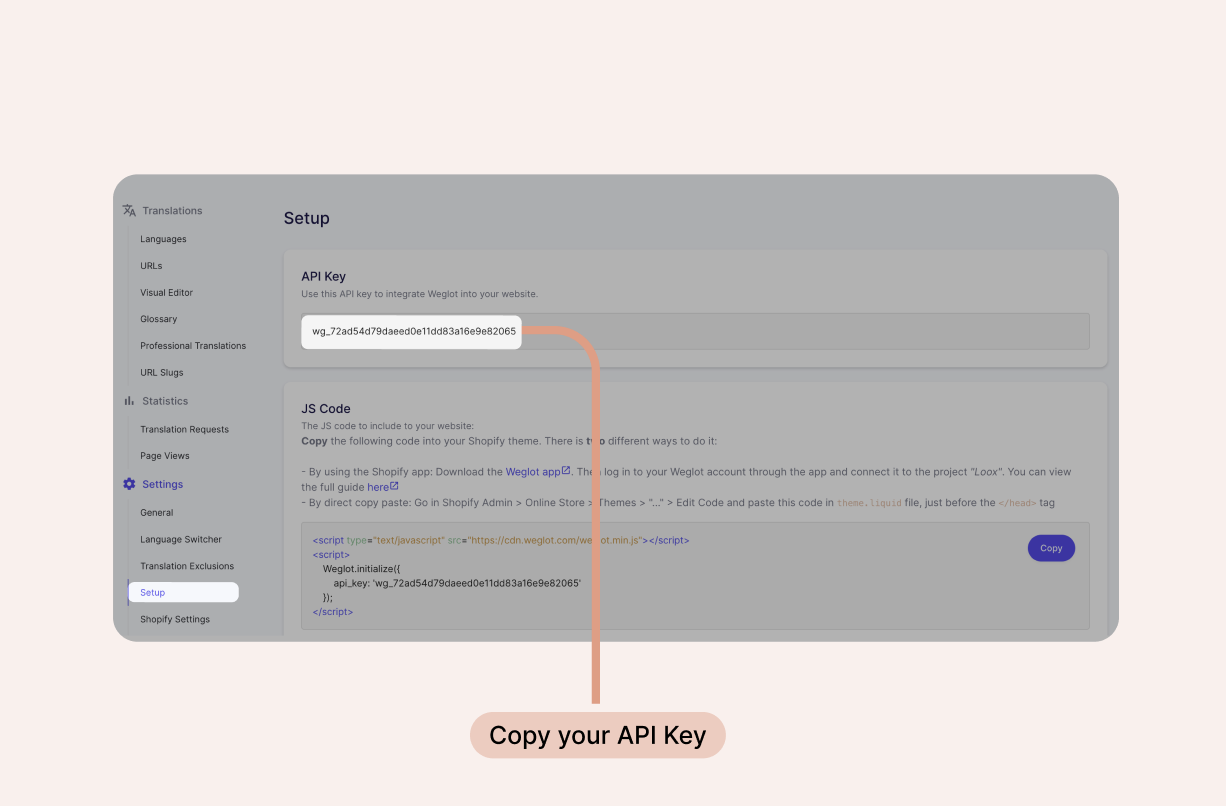The image size is (1226, 806).
Task: Open the Visual Editor
Action: (167, 293)
